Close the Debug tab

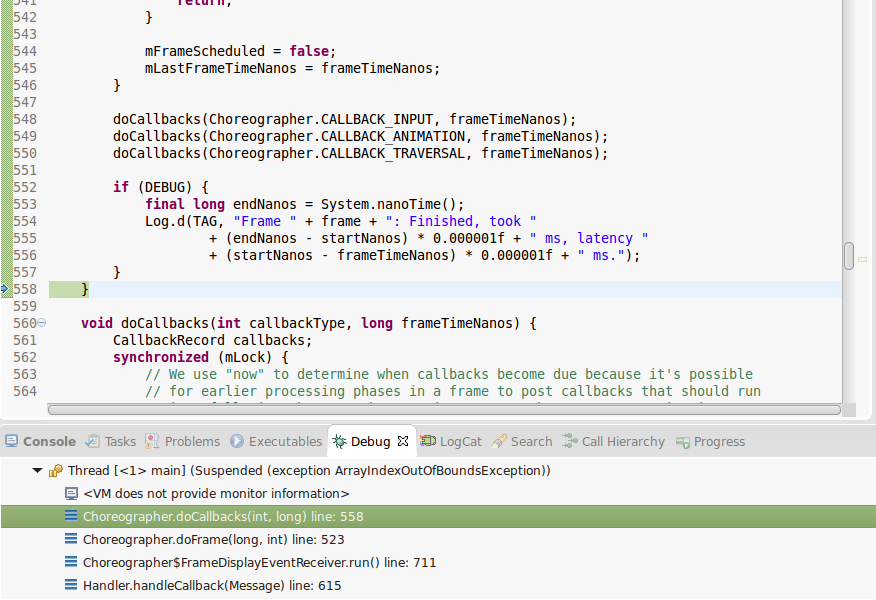403,441
